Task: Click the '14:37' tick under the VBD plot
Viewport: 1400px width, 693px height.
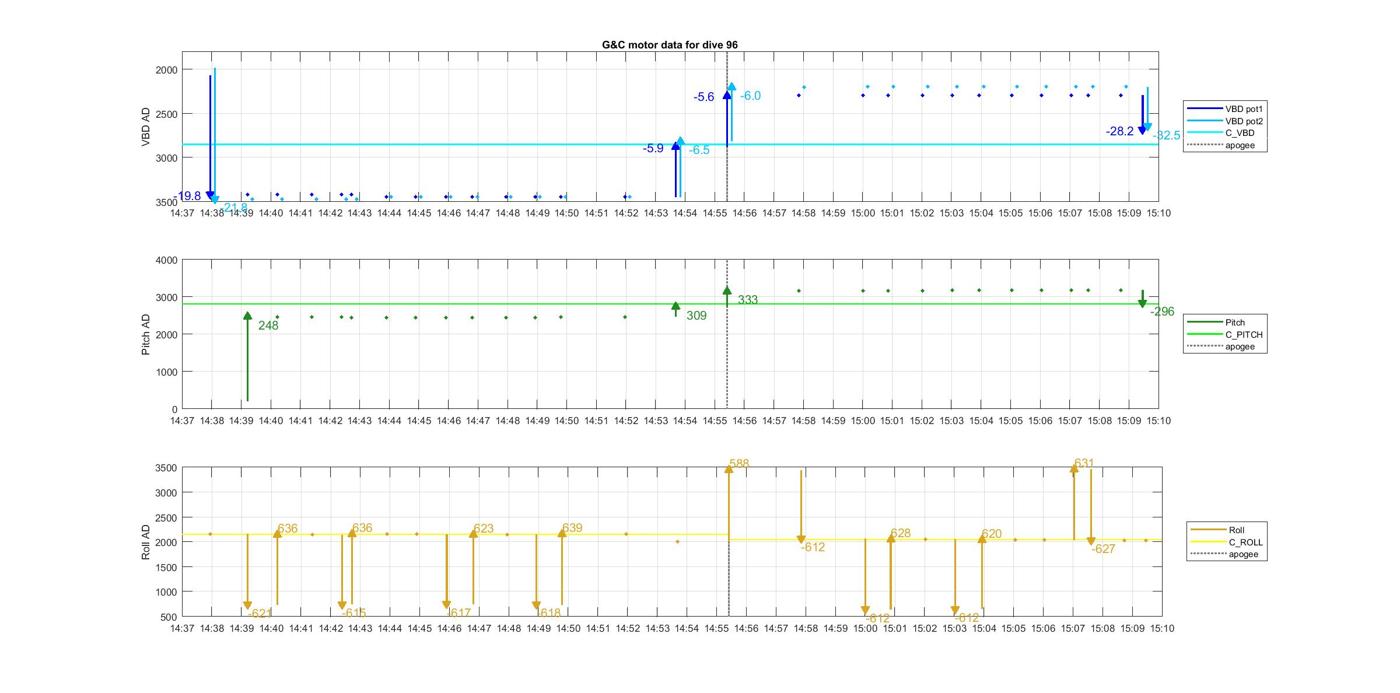Action: (x=182, y=213)
